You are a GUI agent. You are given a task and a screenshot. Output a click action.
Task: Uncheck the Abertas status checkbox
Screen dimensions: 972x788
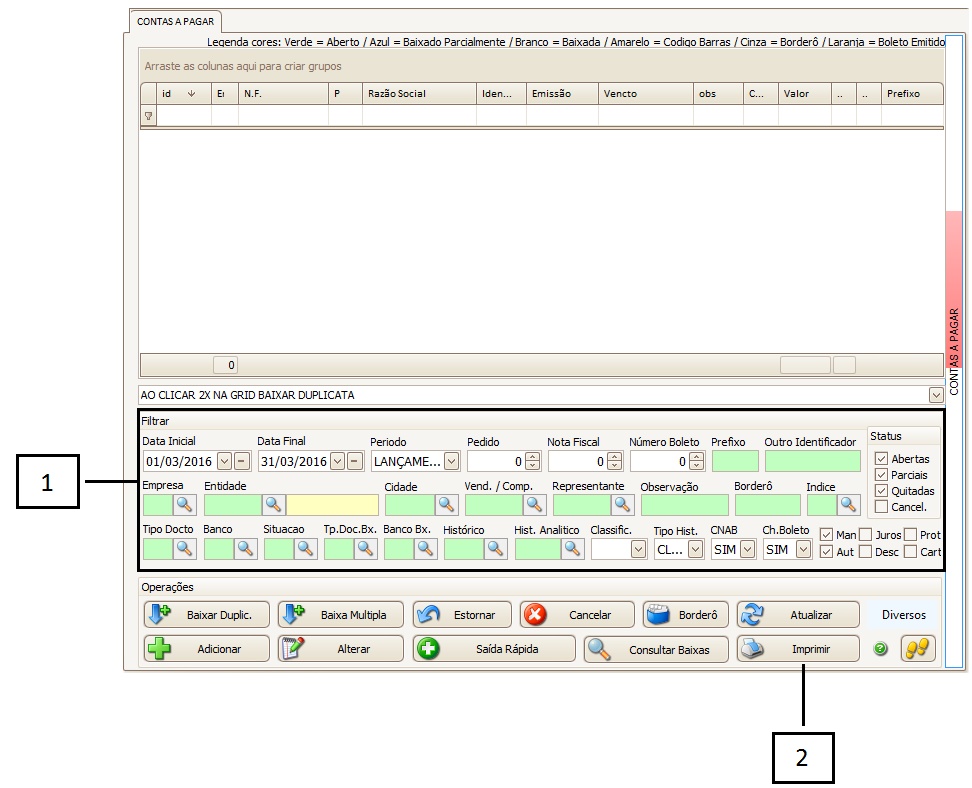coord(881,459)
